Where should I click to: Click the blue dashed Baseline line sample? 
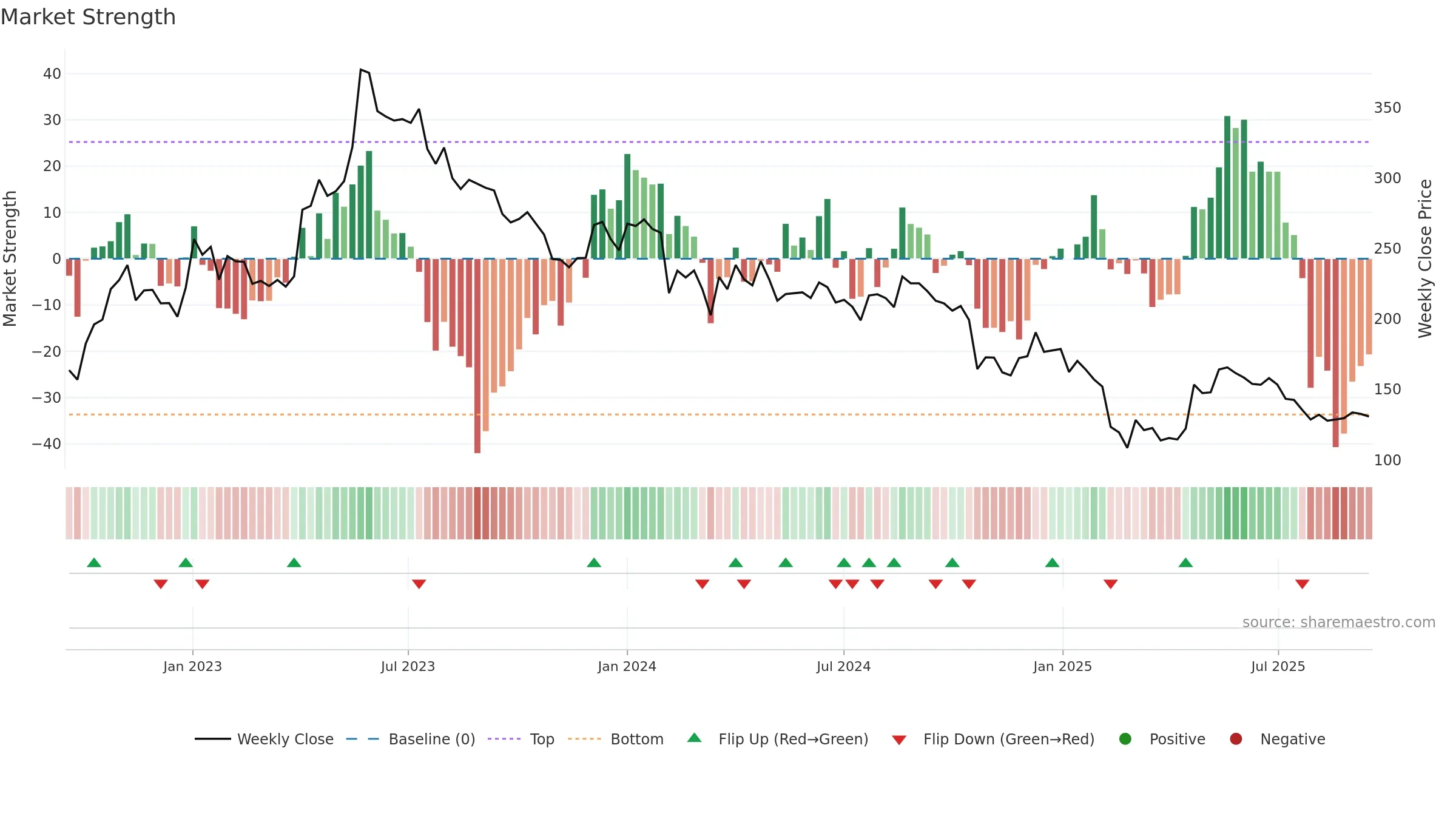[x=363, y=739]
